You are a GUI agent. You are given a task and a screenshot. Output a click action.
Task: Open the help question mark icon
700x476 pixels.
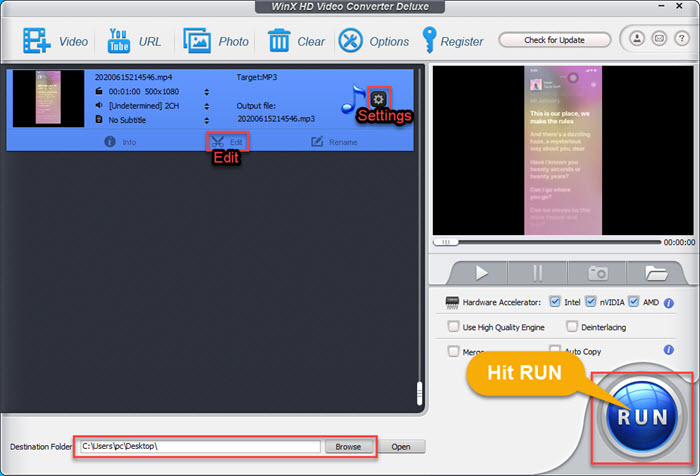682,39
